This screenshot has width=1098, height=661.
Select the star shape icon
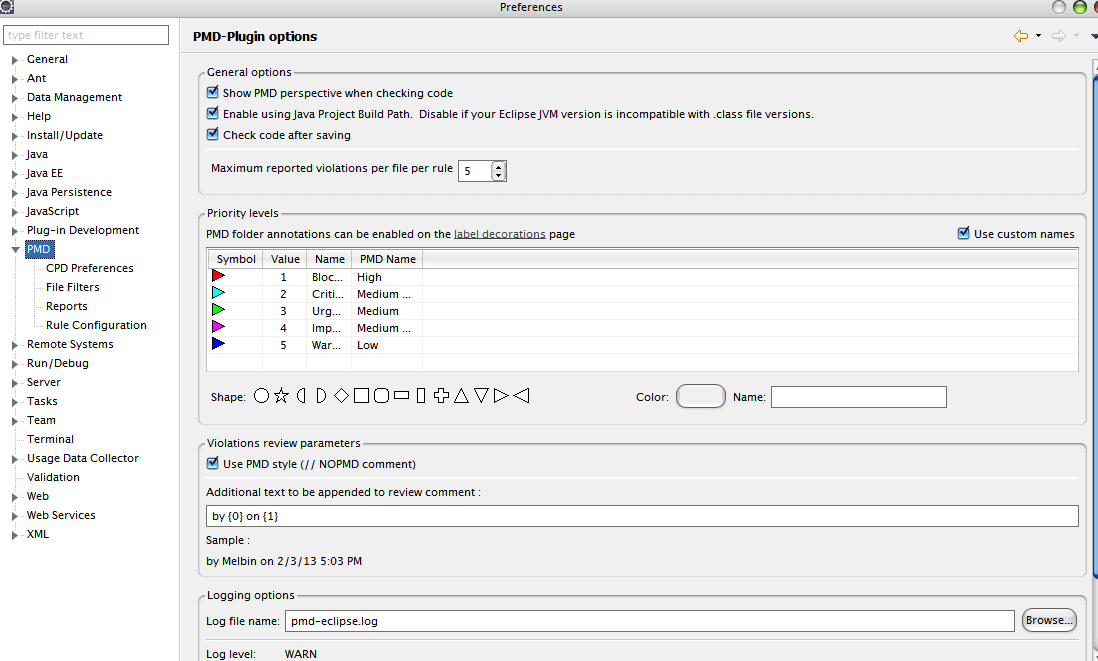[281, 396]
